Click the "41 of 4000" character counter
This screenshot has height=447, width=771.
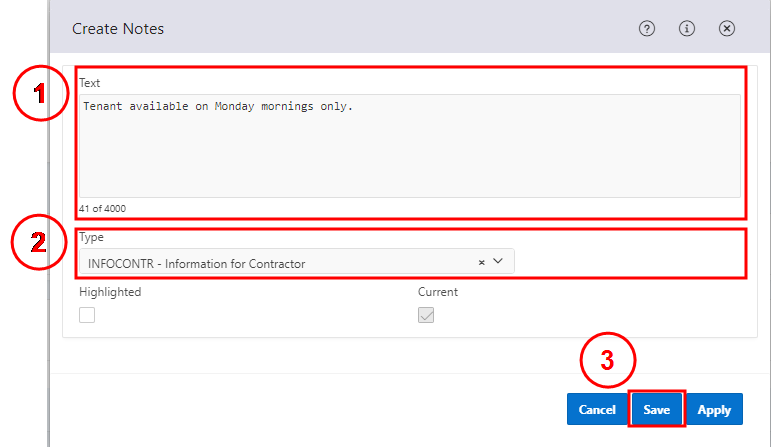pyautogui.click(x=102, y=209)
